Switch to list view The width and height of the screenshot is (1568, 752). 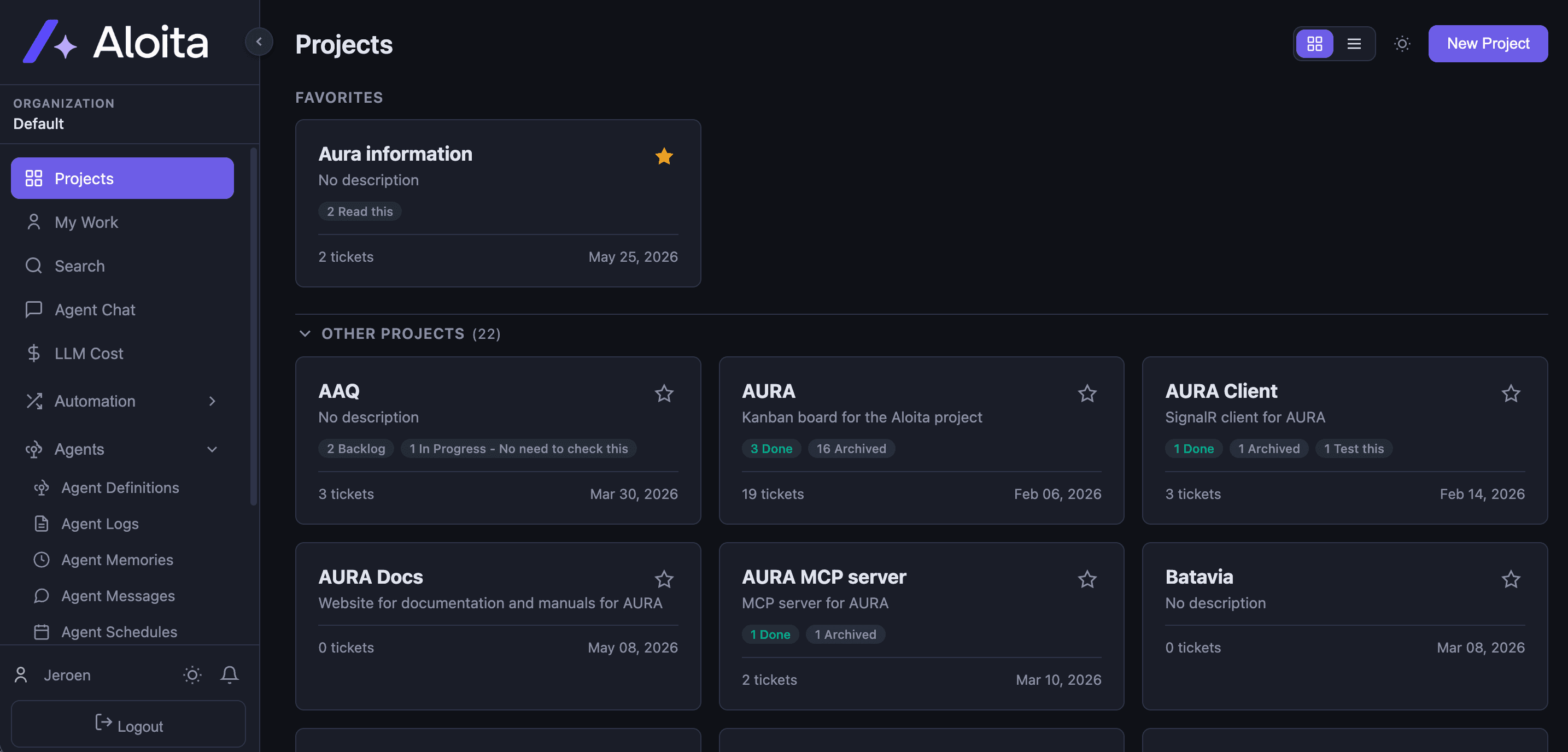(x=1354, y=44)
